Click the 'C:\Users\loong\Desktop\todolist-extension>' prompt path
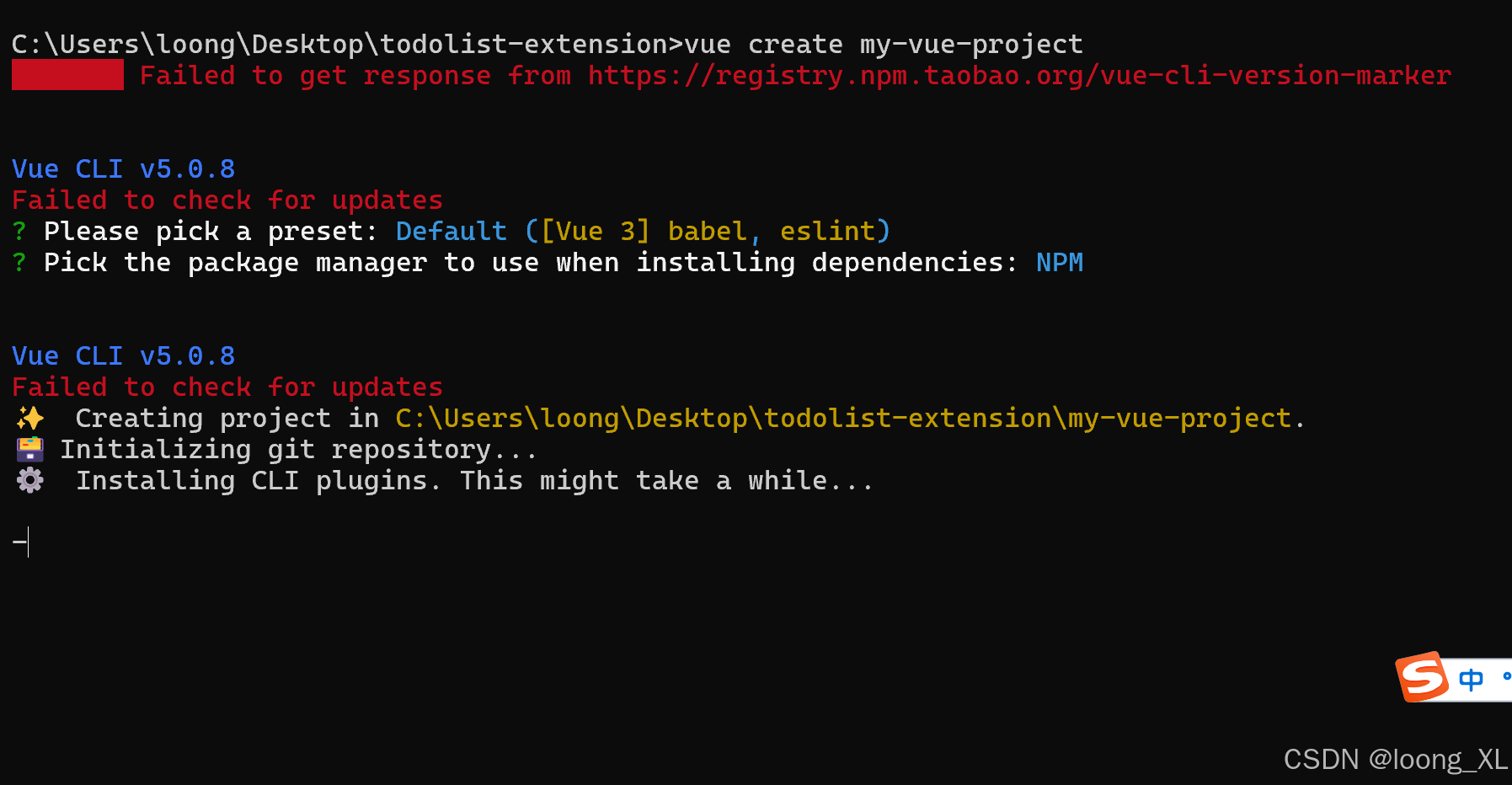The image size is (1512, 785). (347, 44)
